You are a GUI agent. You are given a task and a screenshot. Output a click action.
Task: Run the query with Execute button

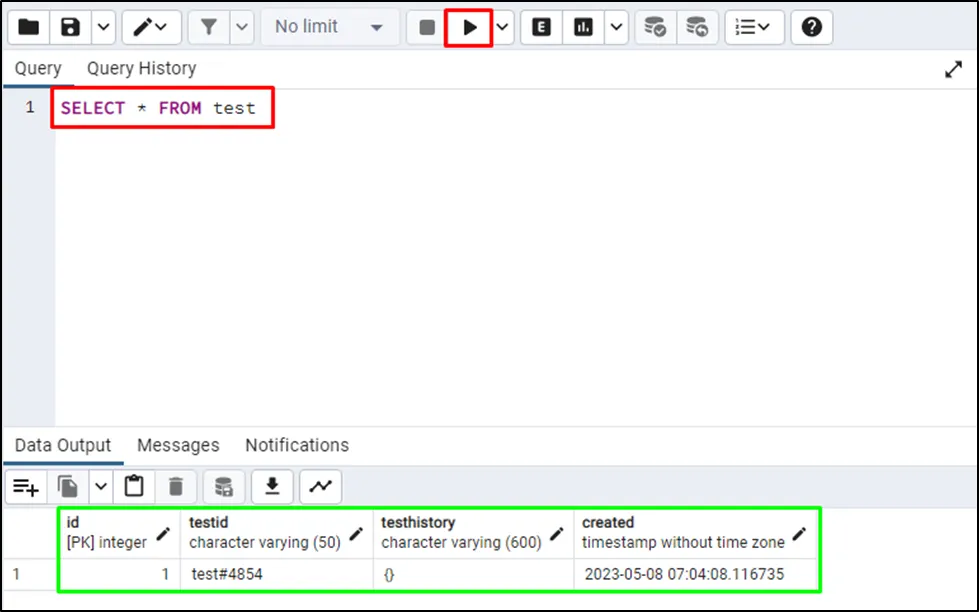(x=469, y=27)
